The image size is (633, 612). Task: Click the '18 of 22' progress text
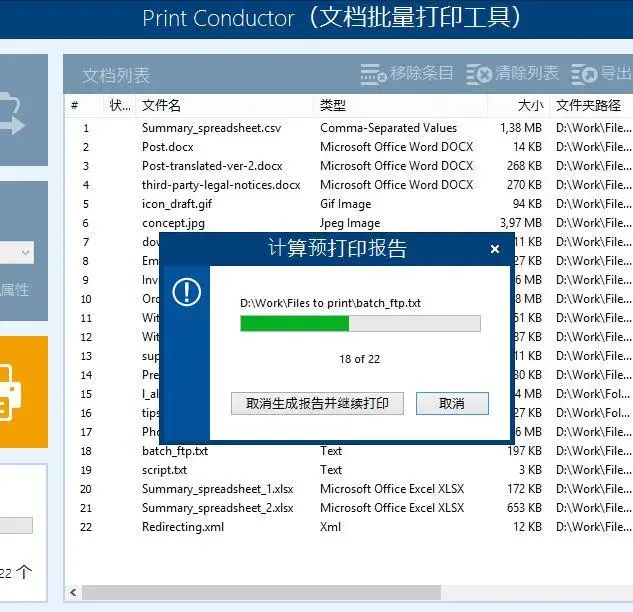360,359
